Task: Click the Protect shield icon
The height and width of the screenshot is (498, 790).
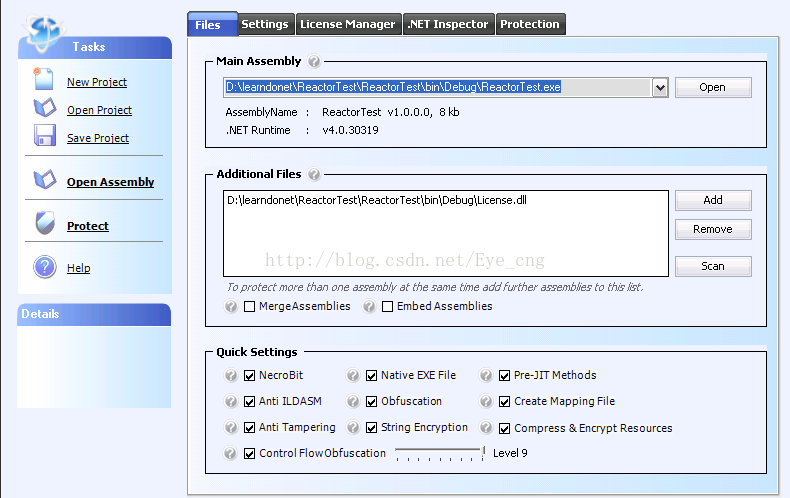Action: (x=45, y=223)
